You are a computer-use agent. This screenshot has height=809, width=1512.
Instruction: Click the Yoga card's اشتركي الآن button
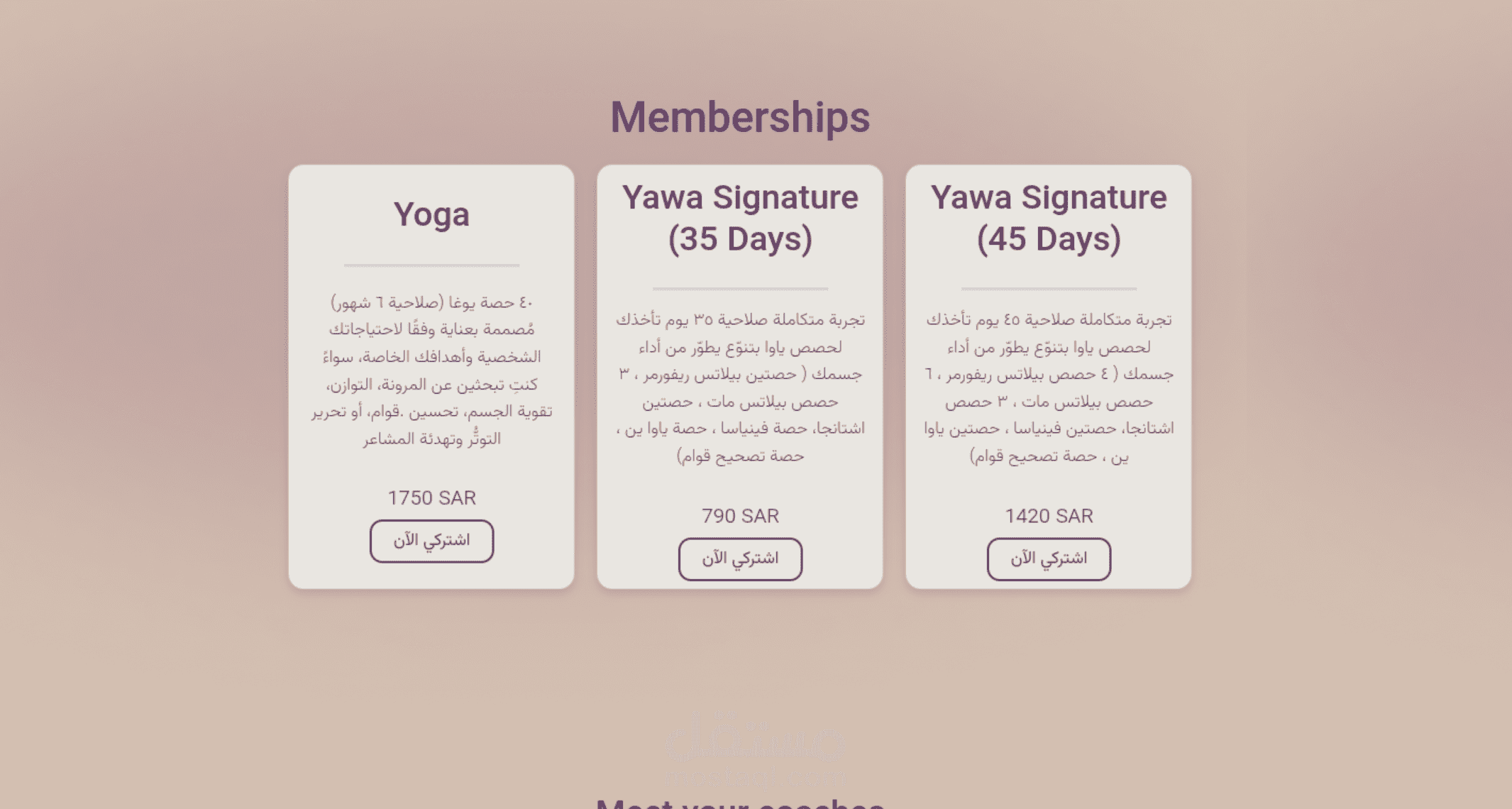click(431, 541)
